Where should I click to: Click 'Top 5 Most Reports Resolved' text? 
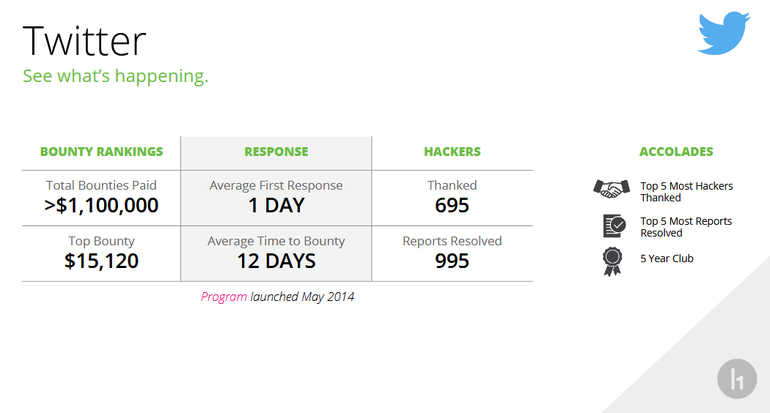[686, 227]
